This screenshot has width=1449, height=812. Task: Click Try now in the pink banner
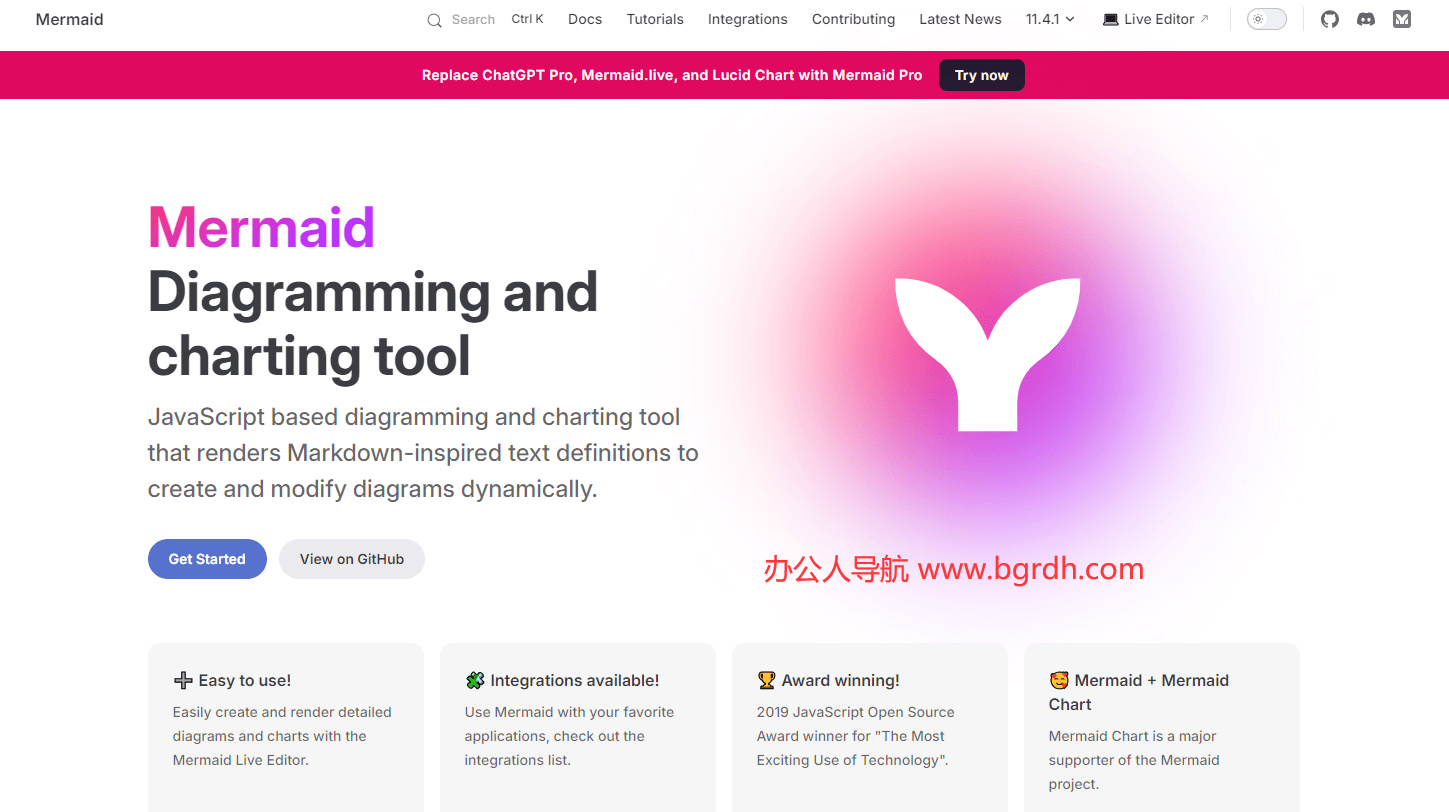(x=981, y=75)
